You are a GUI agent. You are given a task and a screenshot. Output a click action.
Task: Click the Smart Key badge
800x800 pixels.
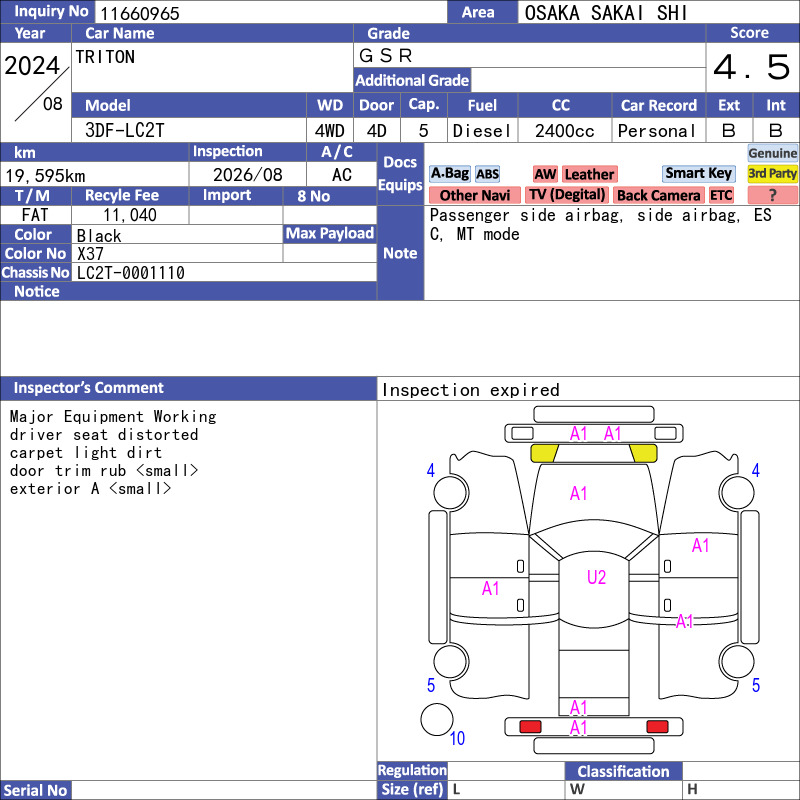[x=698, y=173]
